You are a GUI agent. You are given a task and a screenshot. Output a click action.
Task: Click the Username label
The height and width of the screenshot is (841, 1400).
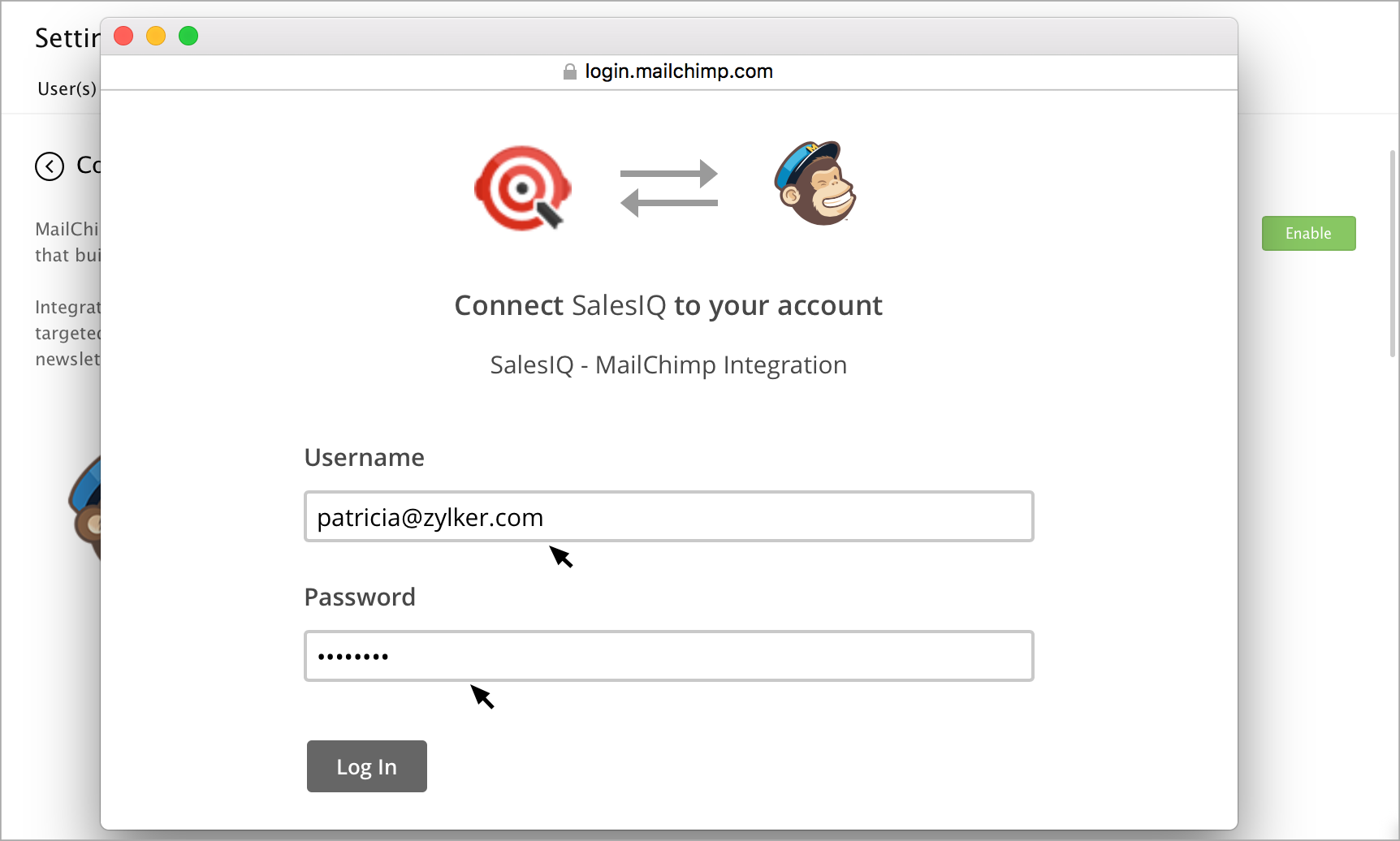coord(364,457)
